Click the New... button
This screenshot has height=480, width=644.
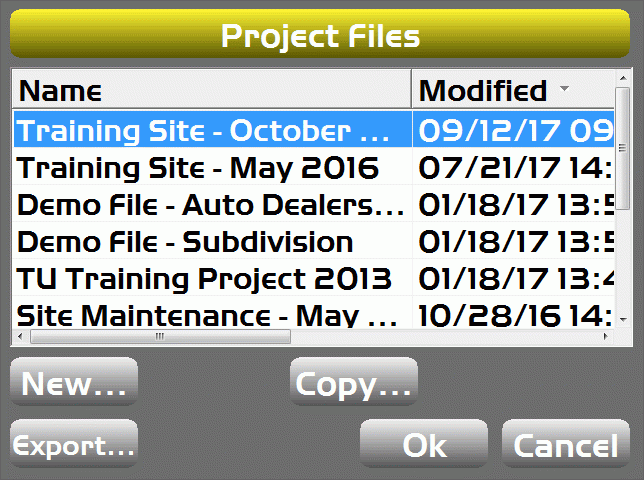point(74,382)
